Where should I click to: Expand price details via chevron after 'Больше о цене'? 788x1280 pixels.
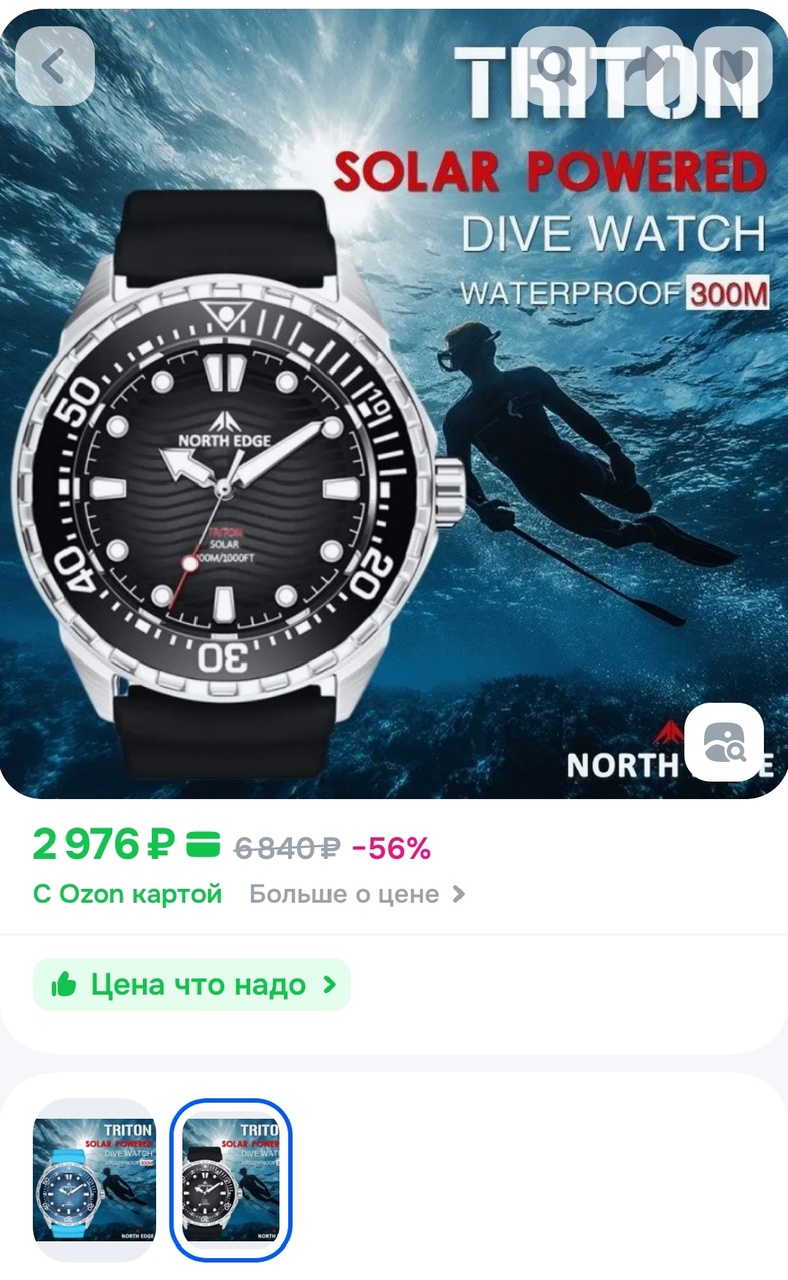pyautogui.click(x=459, y=894)
